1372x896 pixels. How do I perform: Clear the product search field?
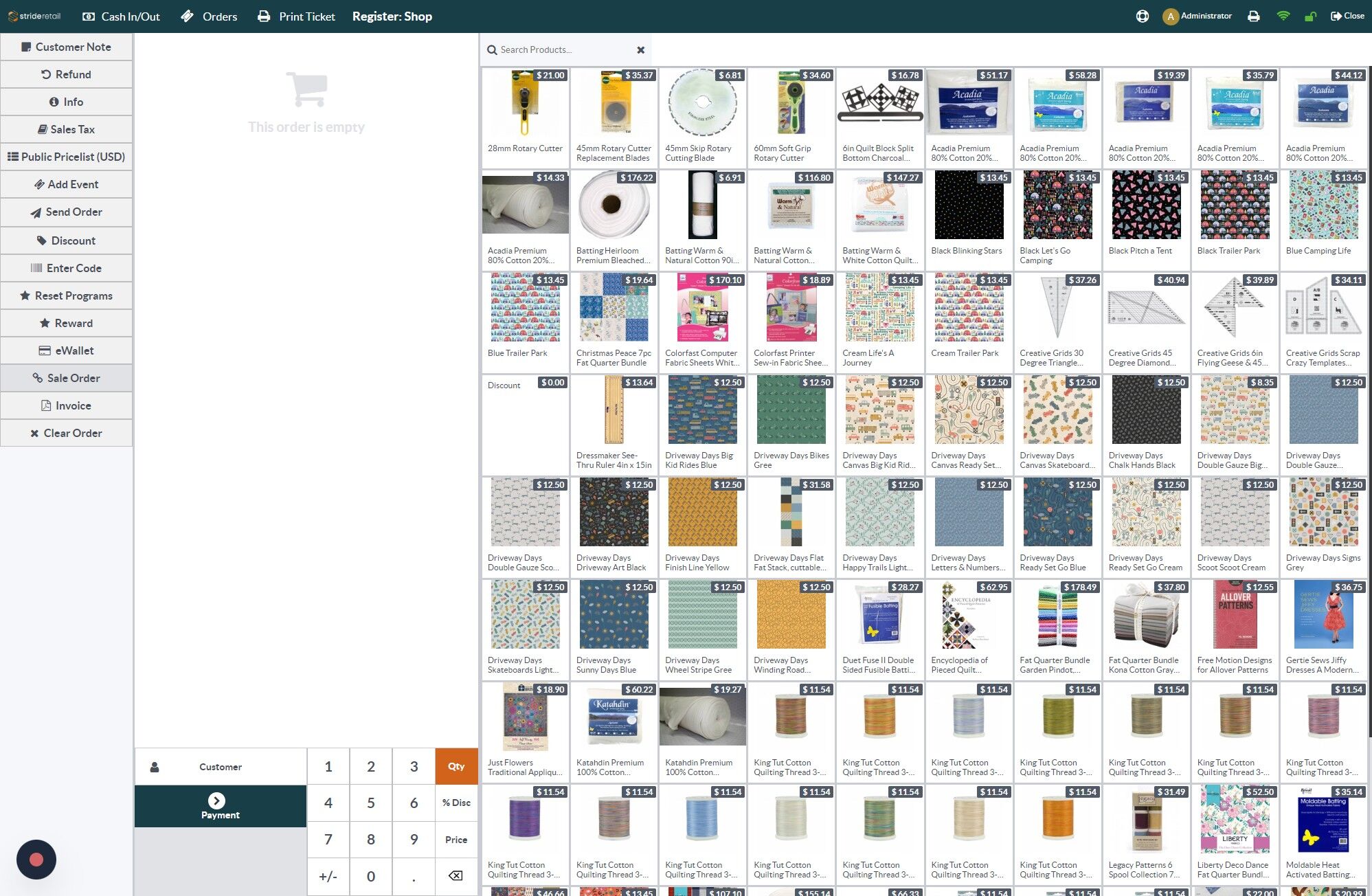pos(640,50)
